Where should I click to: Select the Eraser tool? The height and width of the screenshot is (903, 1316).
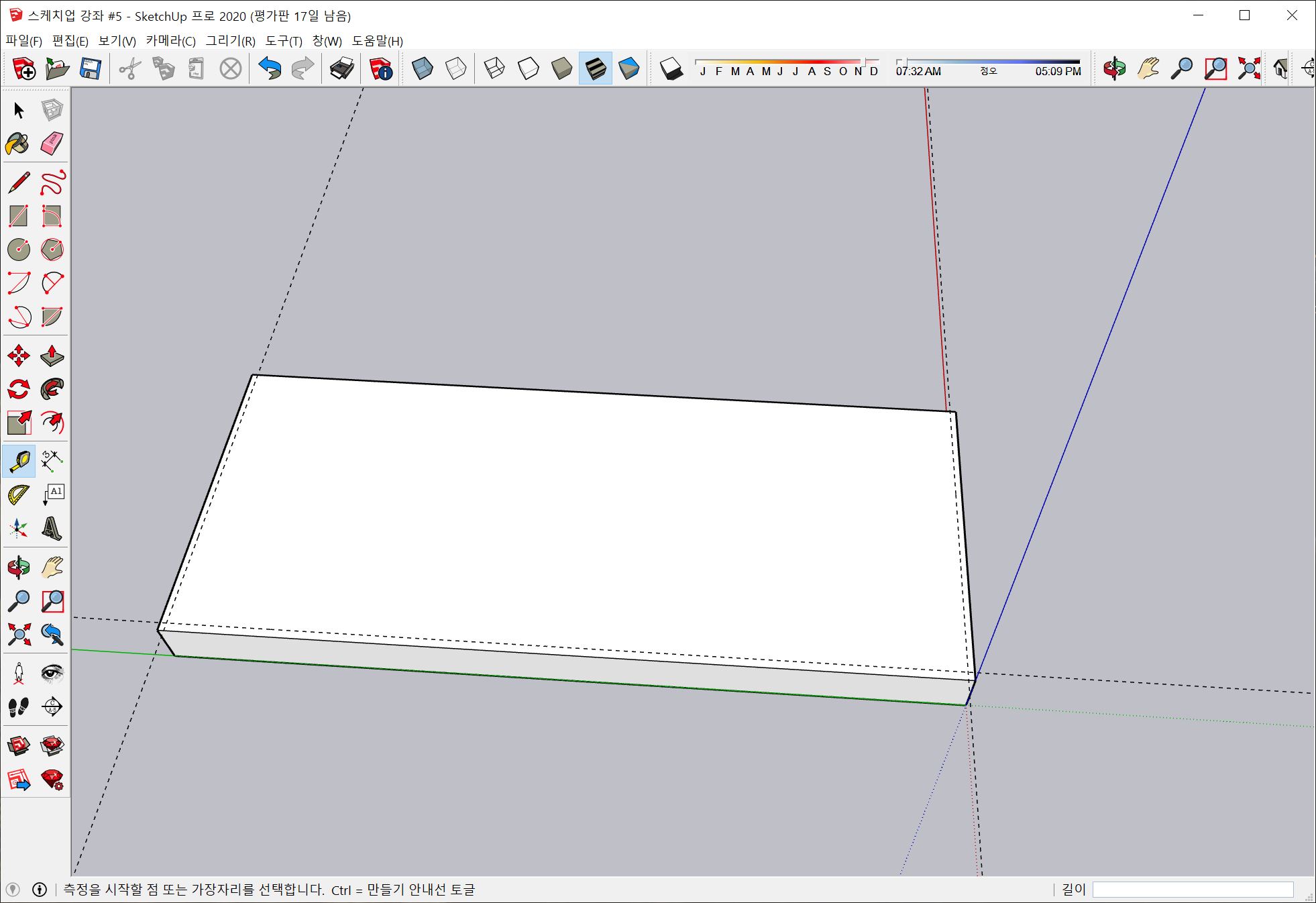point(52,144)
